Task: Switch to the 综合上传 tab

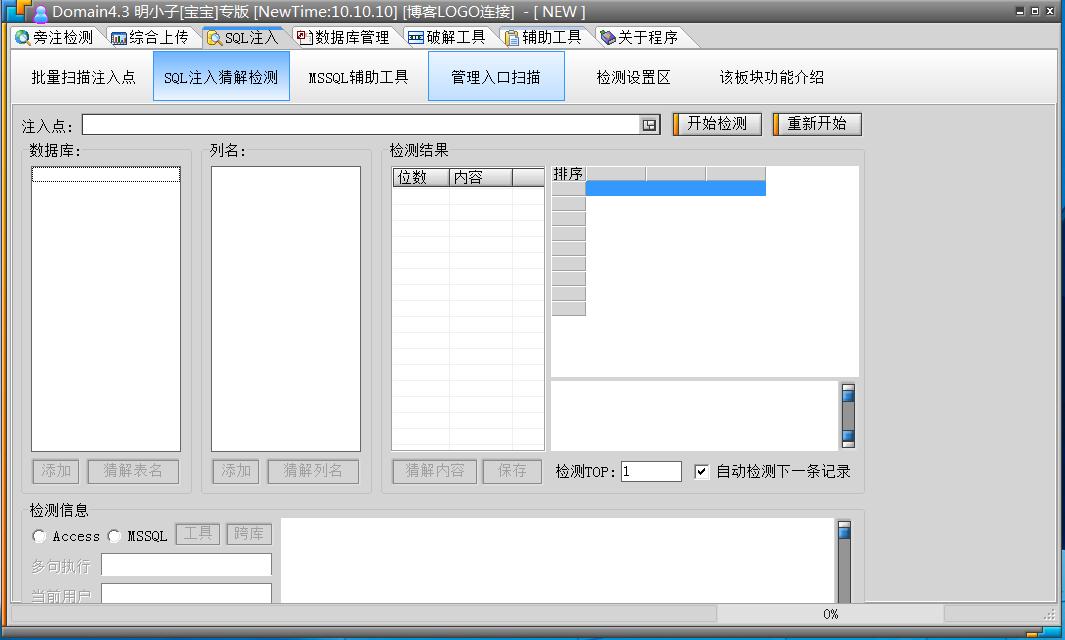Action: 150,37
